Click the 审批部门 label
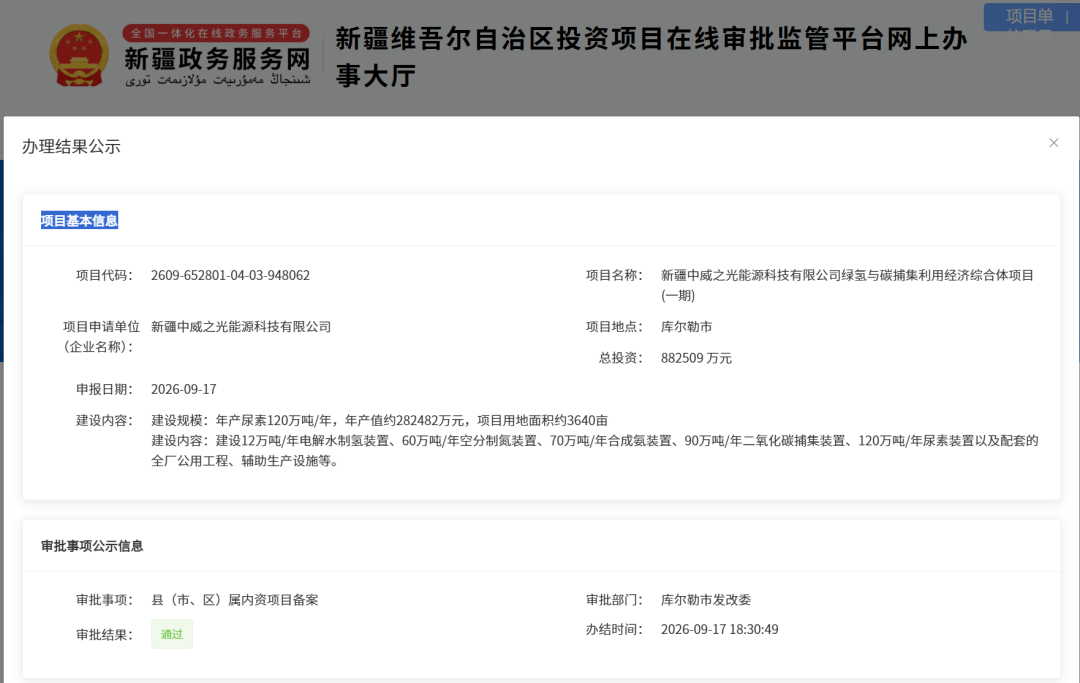The image size is (1080, 683). pos(614,600)
